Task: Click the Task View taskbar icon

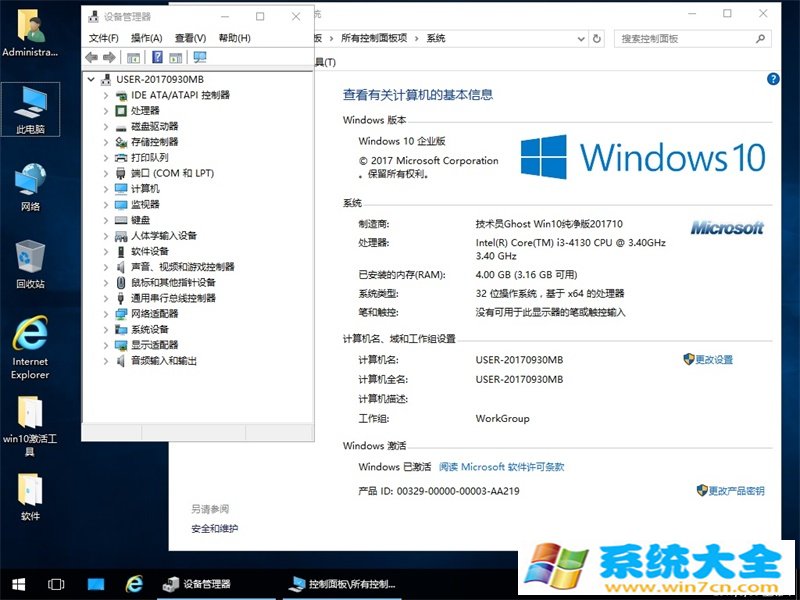Action: pyautogui.click(x=56, y=584)
